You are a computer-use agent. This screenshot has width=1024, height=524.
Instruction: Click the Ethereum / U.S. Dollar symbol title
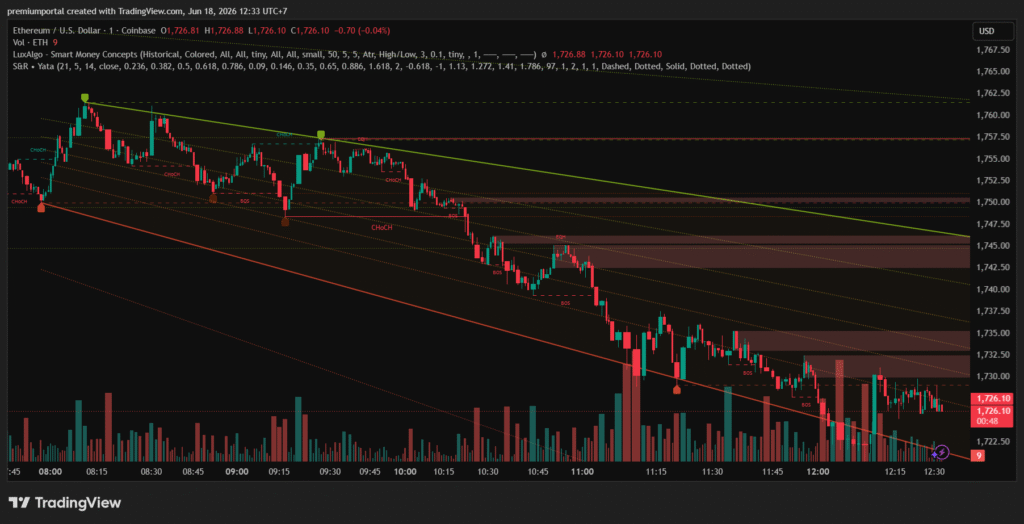tap(85, 30)
